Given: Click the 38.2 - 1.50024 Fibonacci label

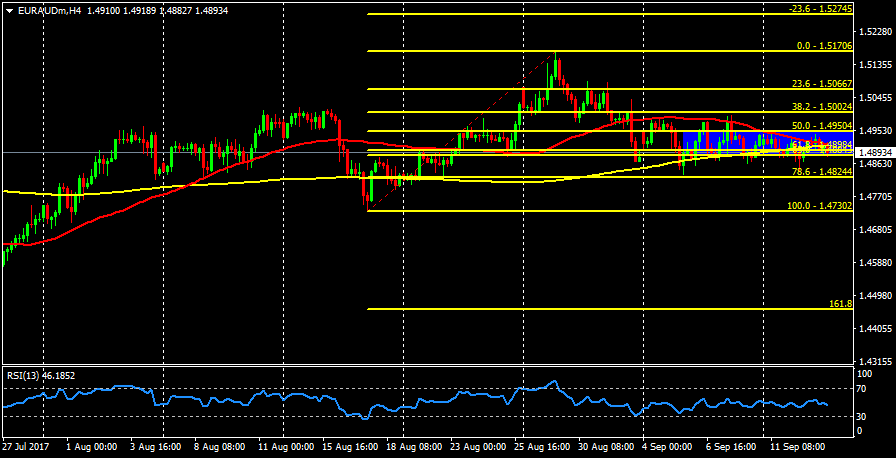Looking at the screenshot, I should coord(820,106).
